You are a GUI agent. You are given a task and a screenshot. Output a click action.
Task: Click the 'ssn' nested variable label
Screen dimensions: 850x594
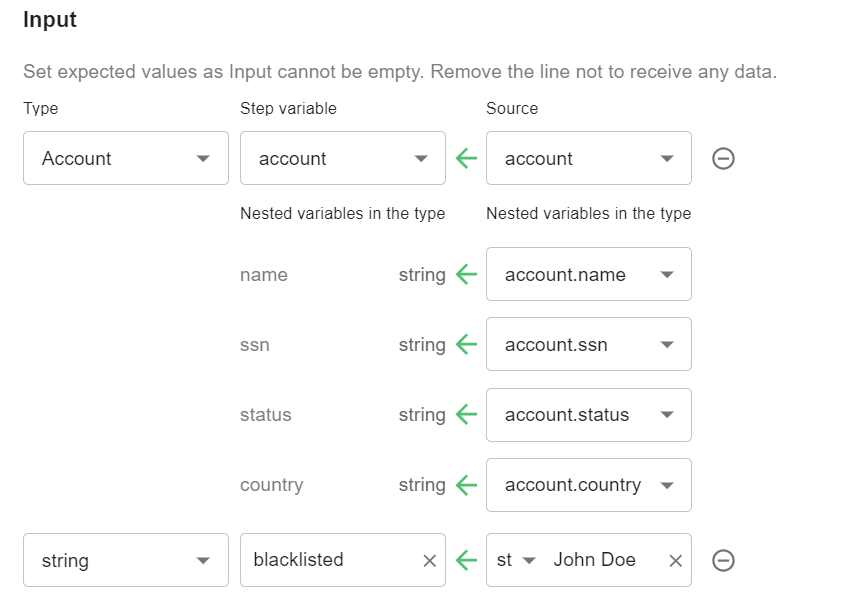pyautogui.click(x=255, y=345)
